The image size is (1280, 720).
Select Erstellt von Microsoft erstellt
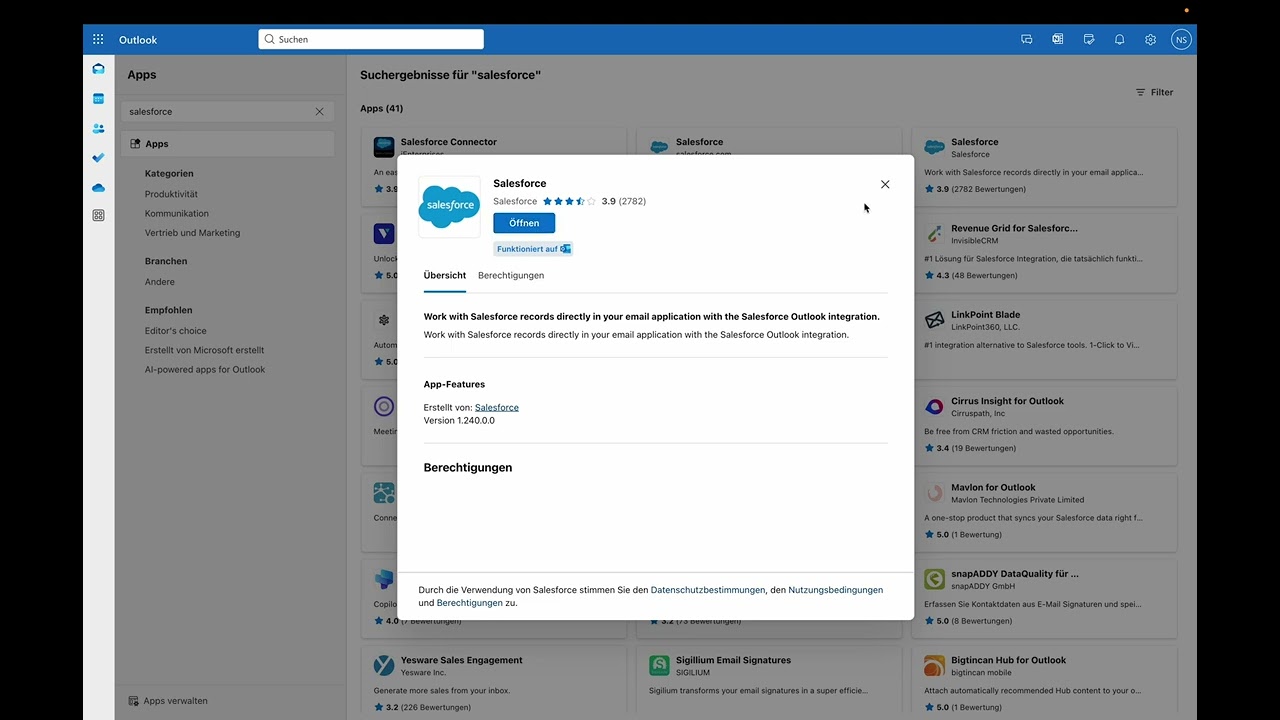click(204, 350)
